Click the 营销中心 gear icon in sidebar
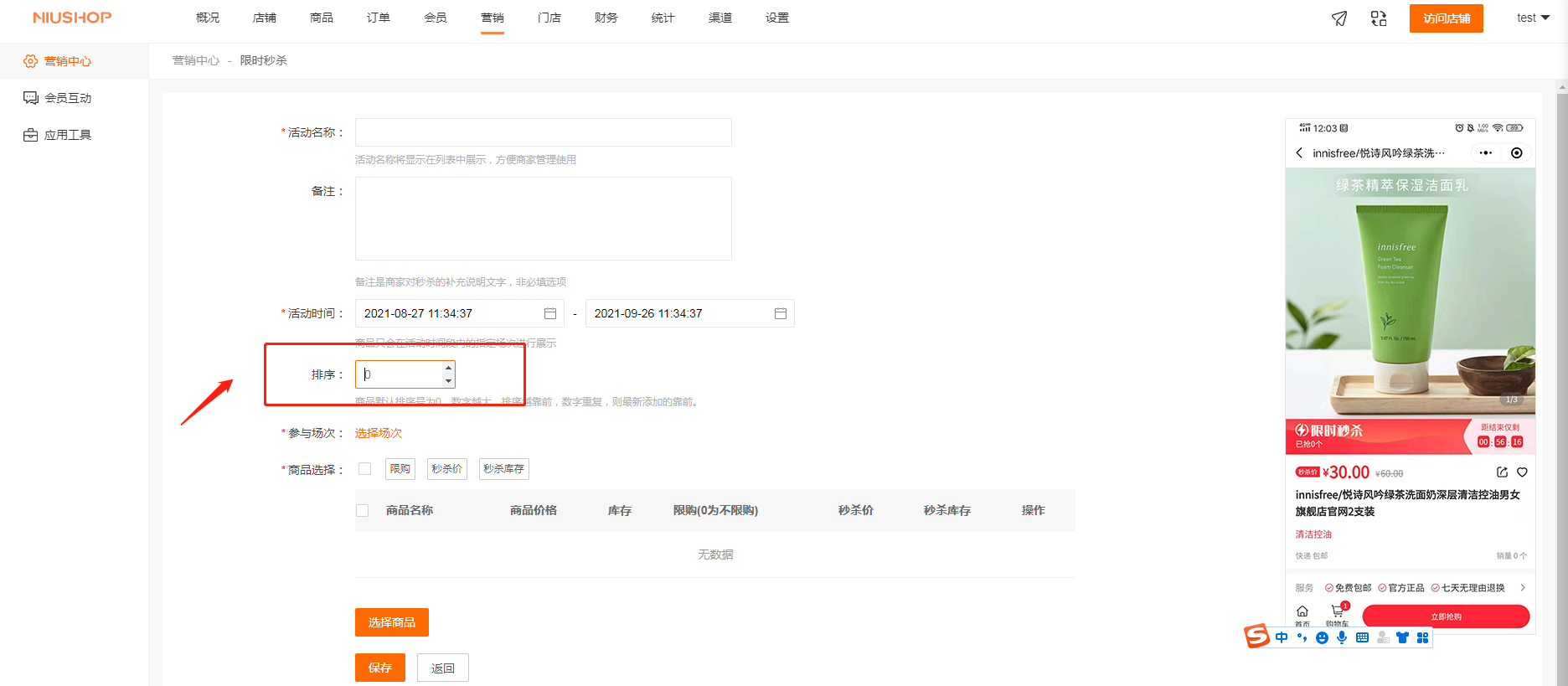Image resolution: width=1568 pixels, height=686 pixels. pyautogui.click(x=31, y=61)
